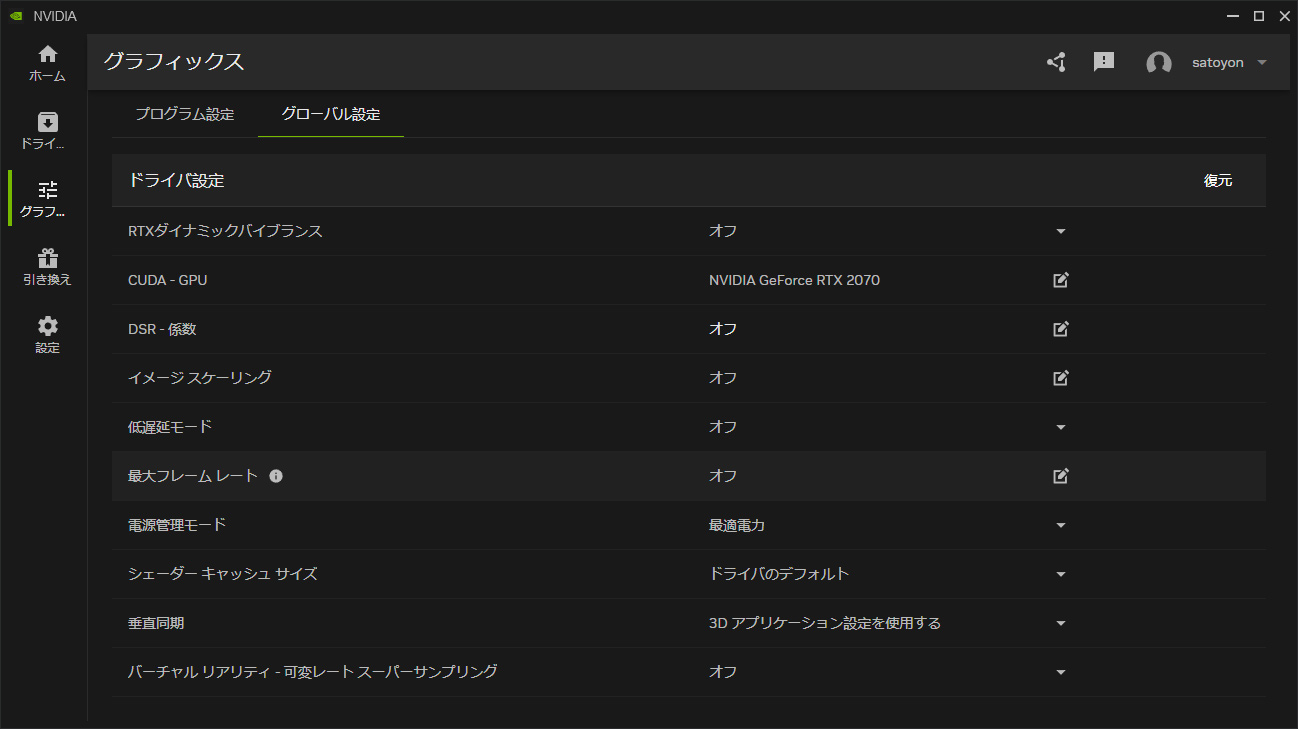Click the 最適電力 value
This screenshot has height=729, width=1298.
click(x=737, y=525)
